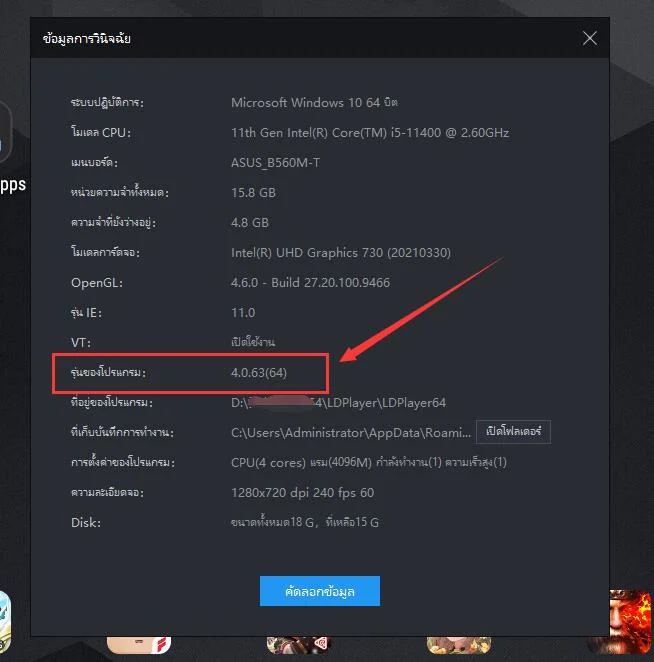Select settings value 'CPU(4 cores)'

pos(268,463)
